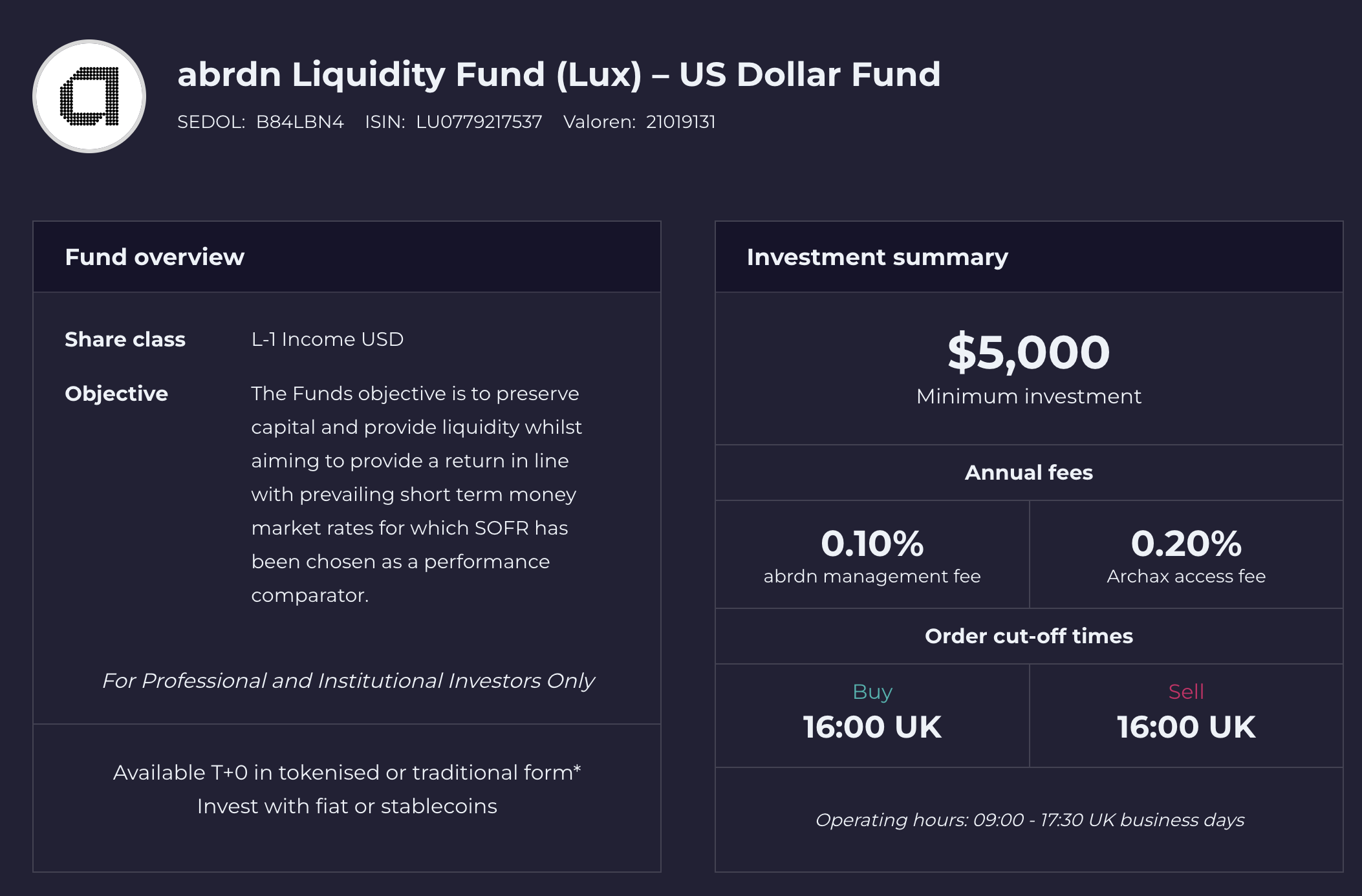Select the L-1 Income USD value
Viewport: 1362px width, 896px height.
click(327, 339)
